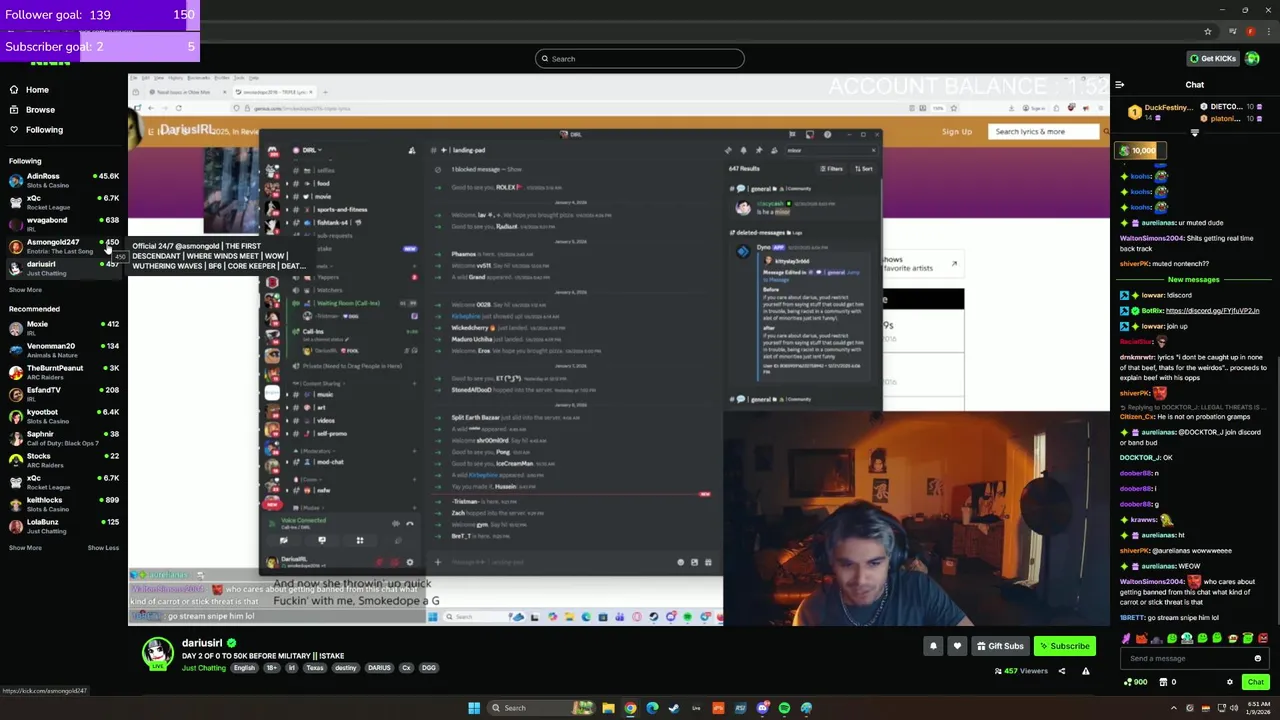Image resolution: width=1280 pixels, height=720 pixels.
Task: Open chat settings gear
Action: point(1230,682)
